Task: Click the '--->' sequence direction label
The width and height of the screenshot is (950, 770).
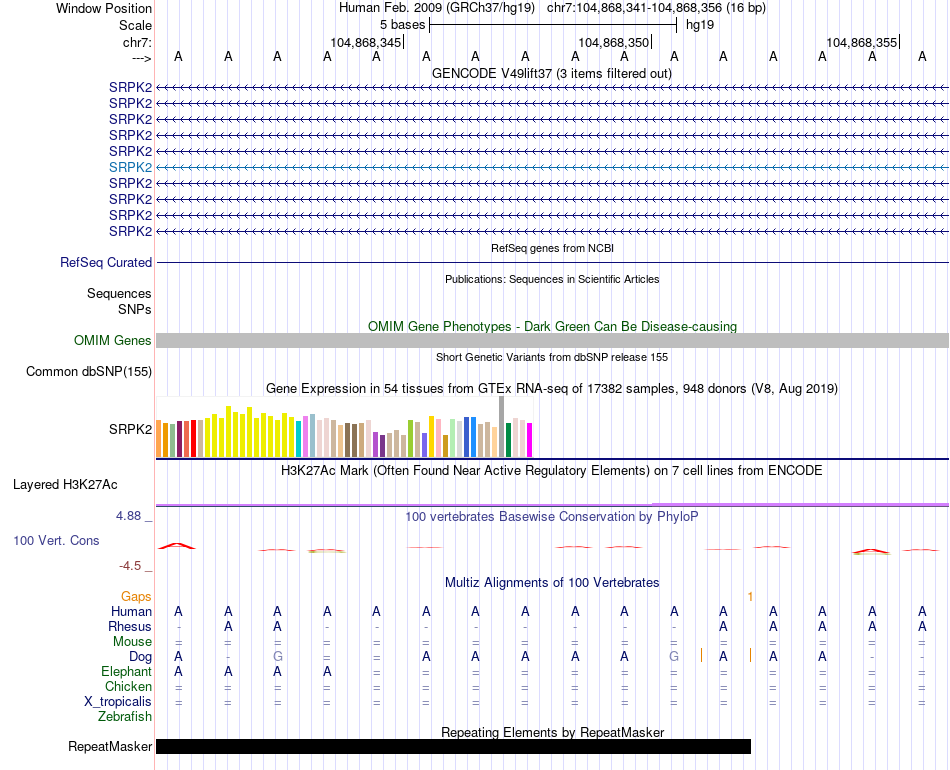Action: point(142,58)
